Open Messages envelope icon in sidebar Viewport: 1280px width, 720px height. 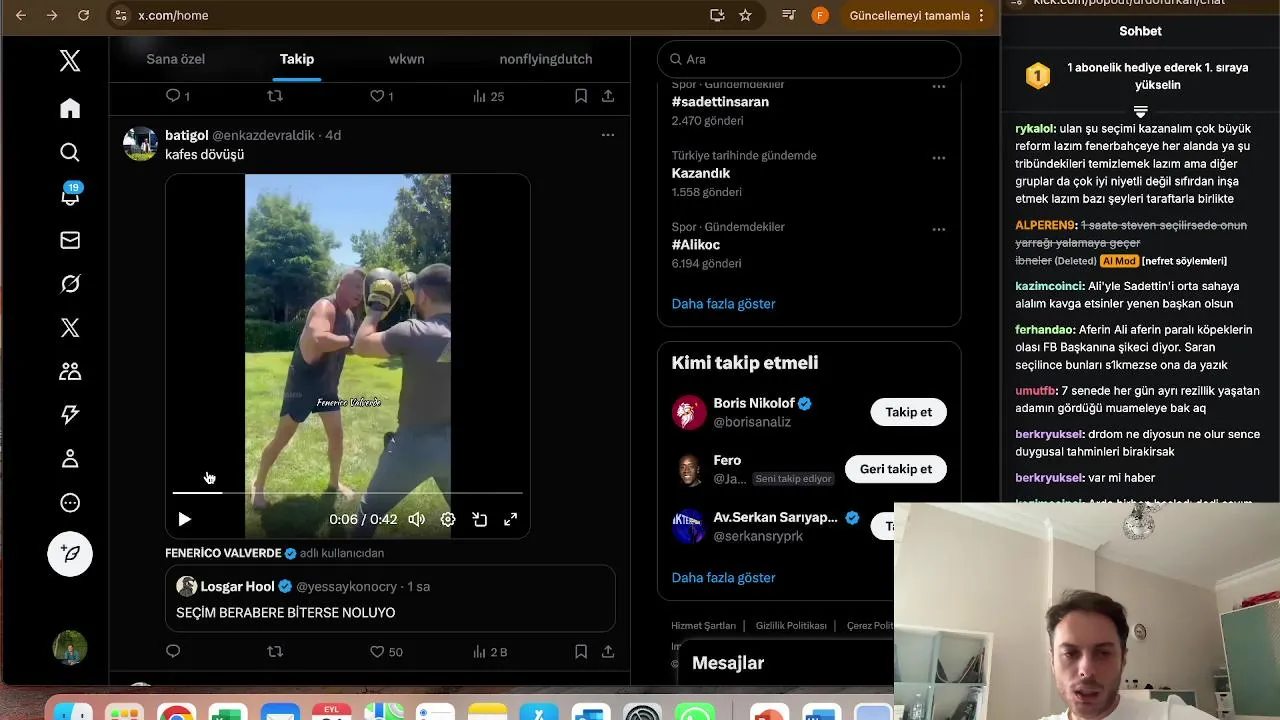click(x=70, y=240)
